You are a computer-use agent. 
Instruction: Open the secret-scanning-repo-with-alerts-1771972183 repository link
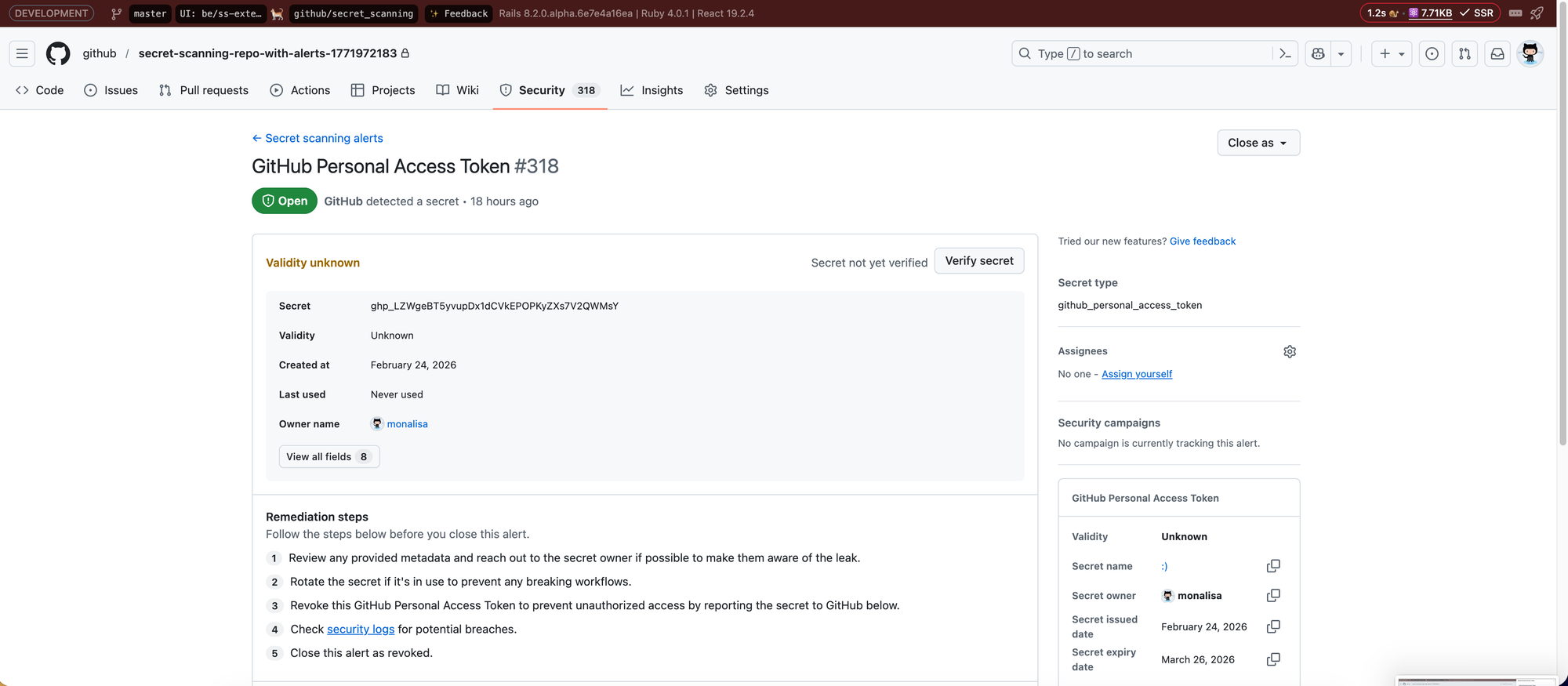click(x=267, y=53)
